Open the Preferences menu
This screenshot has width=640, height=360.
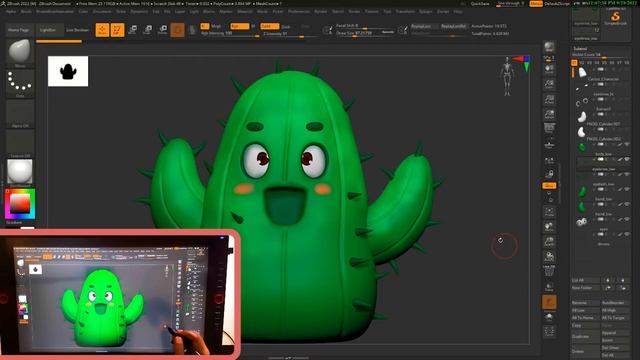(299, 11)
